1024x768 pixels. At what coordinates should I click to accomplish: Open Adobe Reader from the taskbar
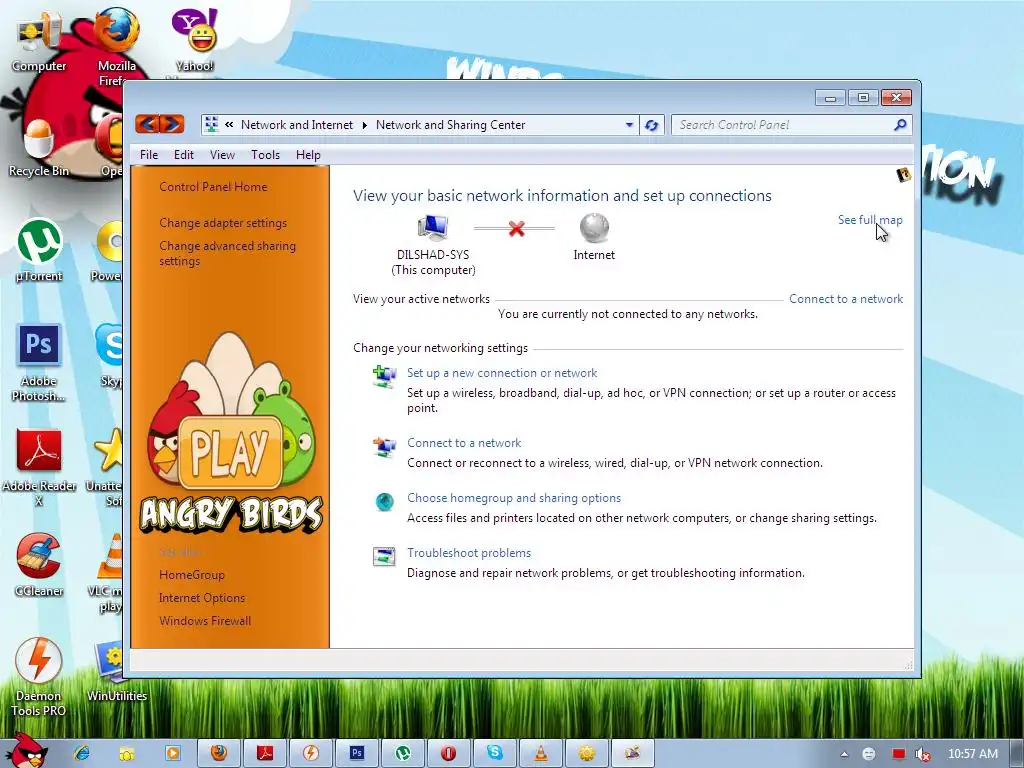[x=265, y=753]
